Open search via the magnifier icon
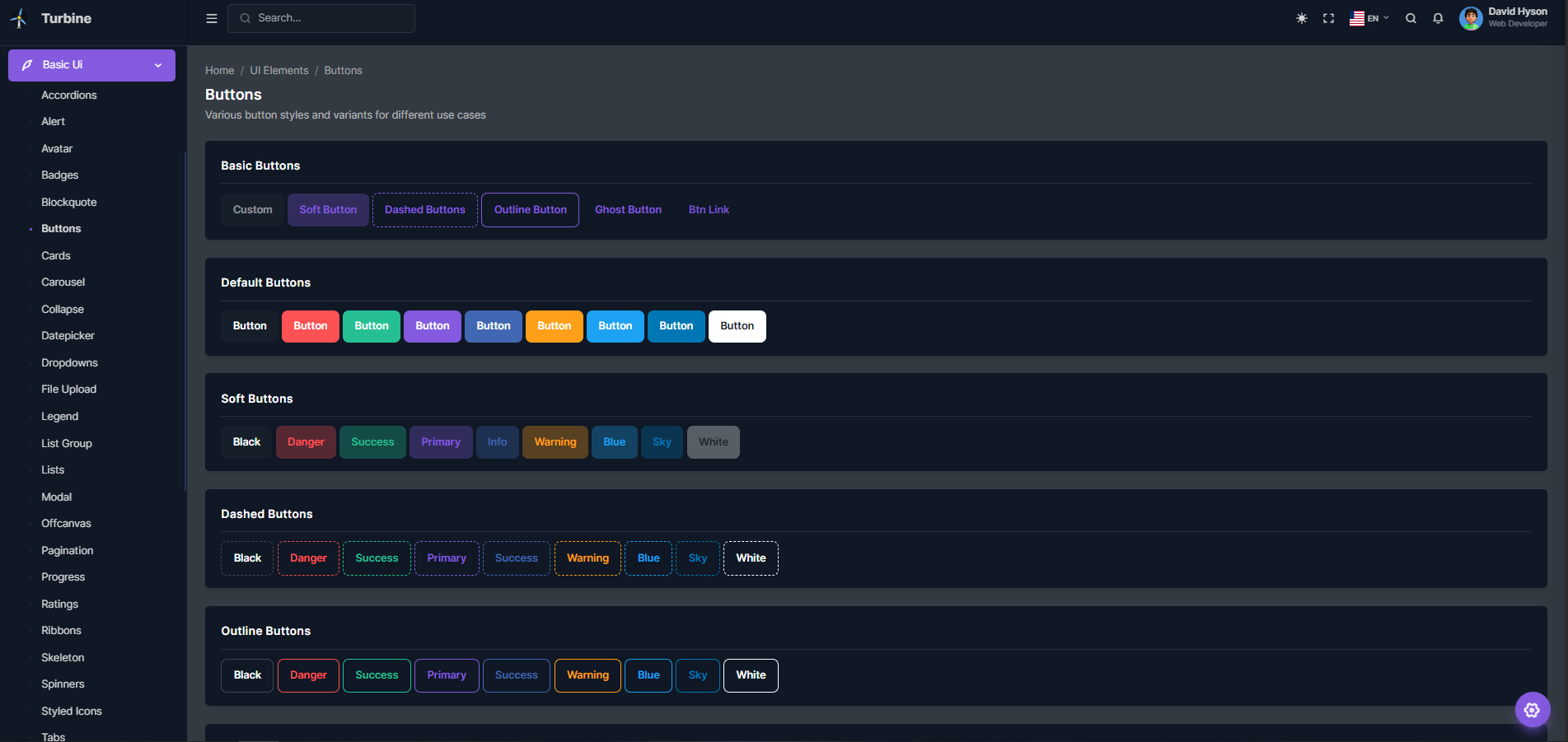Image resolution: width=1568 pixels, height=742 pixels. 1411,17
